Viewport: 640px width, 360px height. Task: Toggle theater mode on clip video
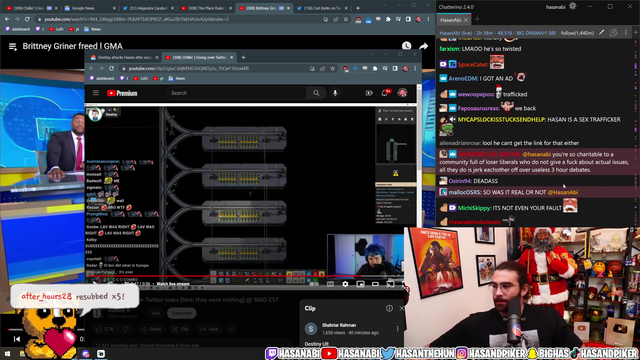[375, 284]
